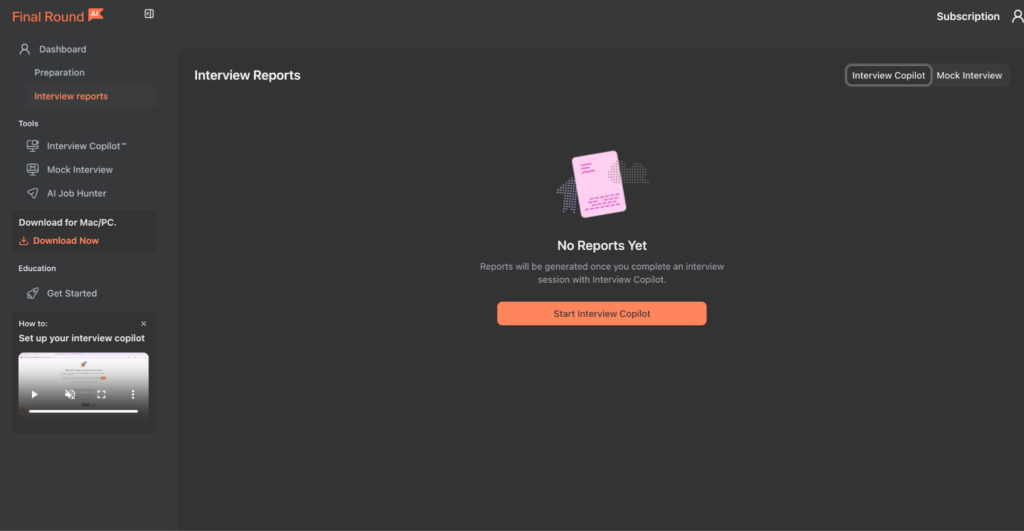1024x531 pixels.
Task: Go to Preparation page
Action: pos(59,72)
